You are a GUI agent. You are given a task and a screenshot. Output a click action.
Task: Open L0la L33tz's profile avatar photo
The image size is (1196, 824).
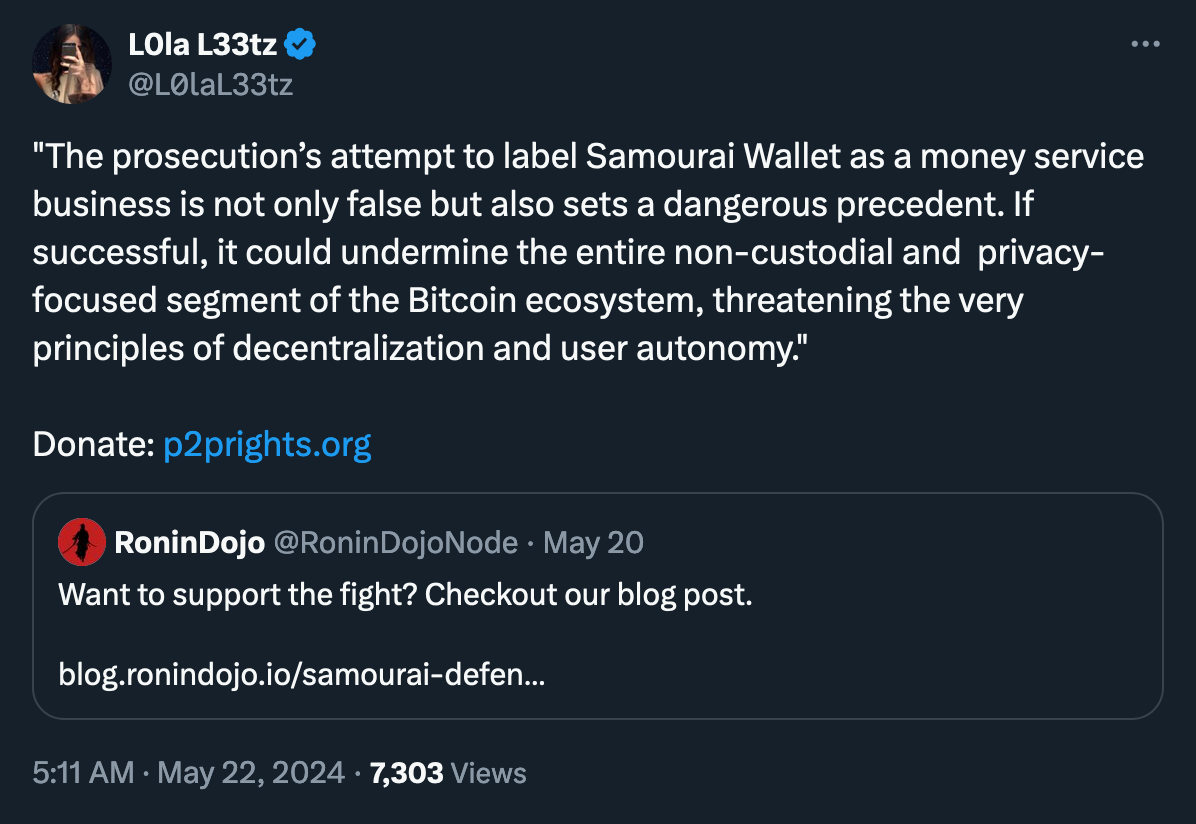[72, 64]
